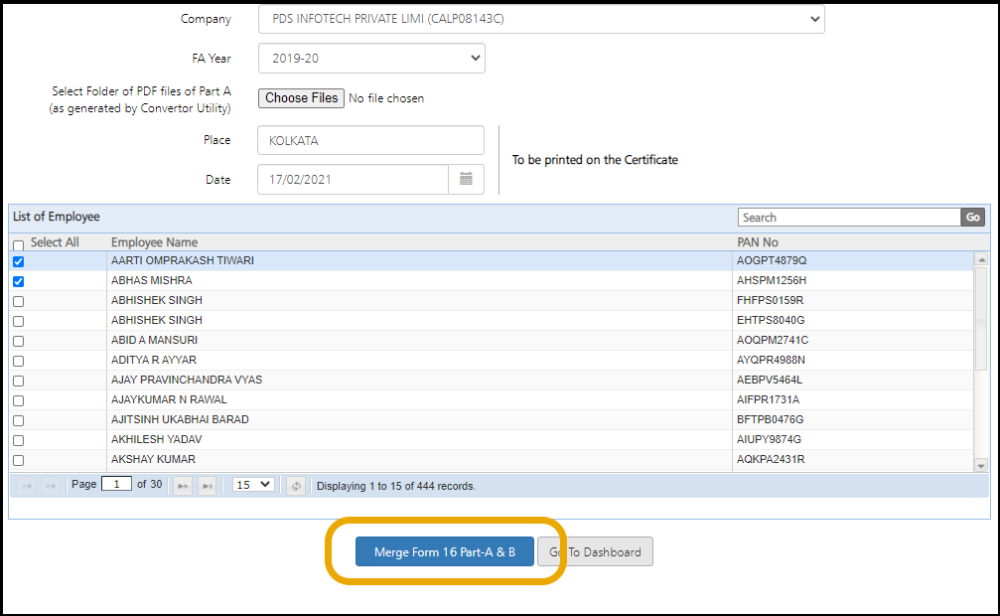Click the employee Search input field
Image resolution: width=1000 pixels, height=616 pixels.
(849, 217)
